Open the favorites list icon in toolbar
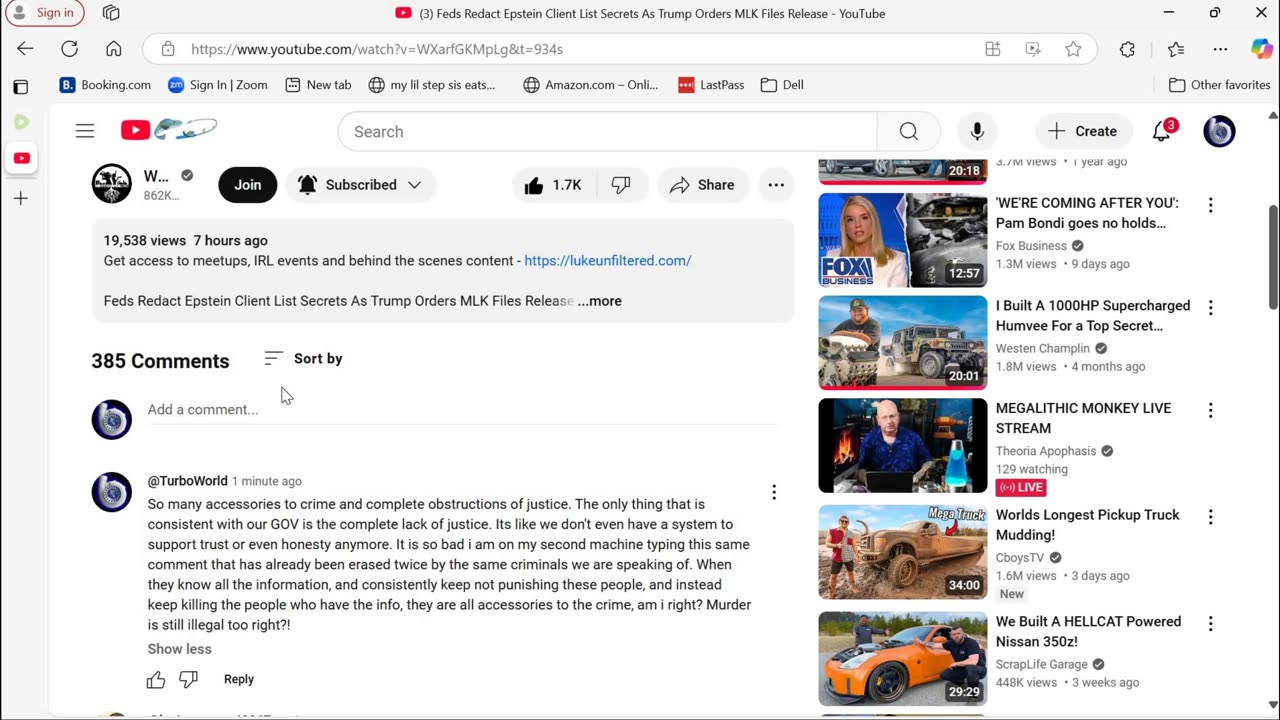 (x=1176, y=49)
